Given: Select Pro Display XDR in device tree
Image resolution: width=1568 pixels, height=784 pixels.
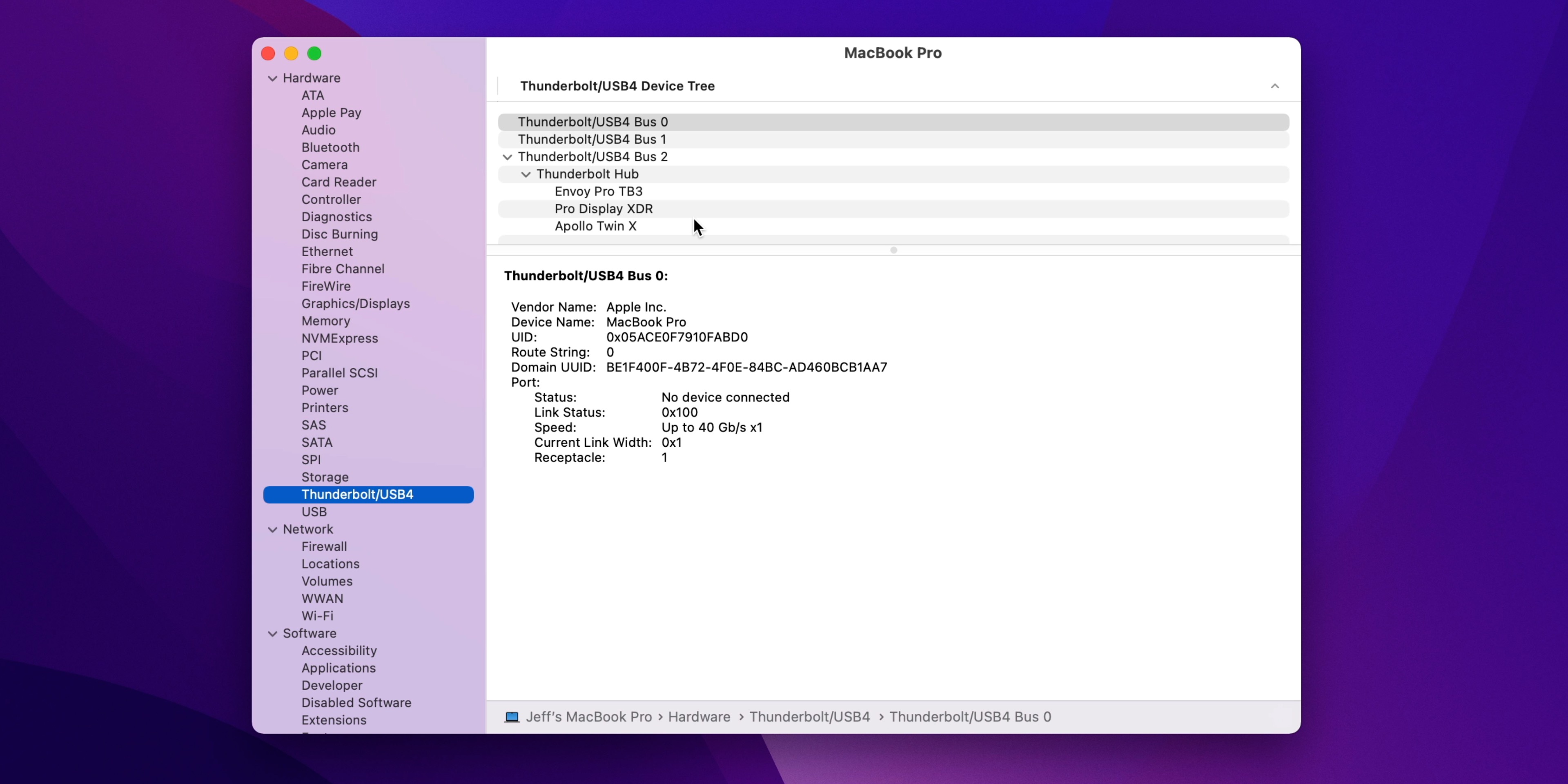Looking at the screenshot, I should point(603,209).
